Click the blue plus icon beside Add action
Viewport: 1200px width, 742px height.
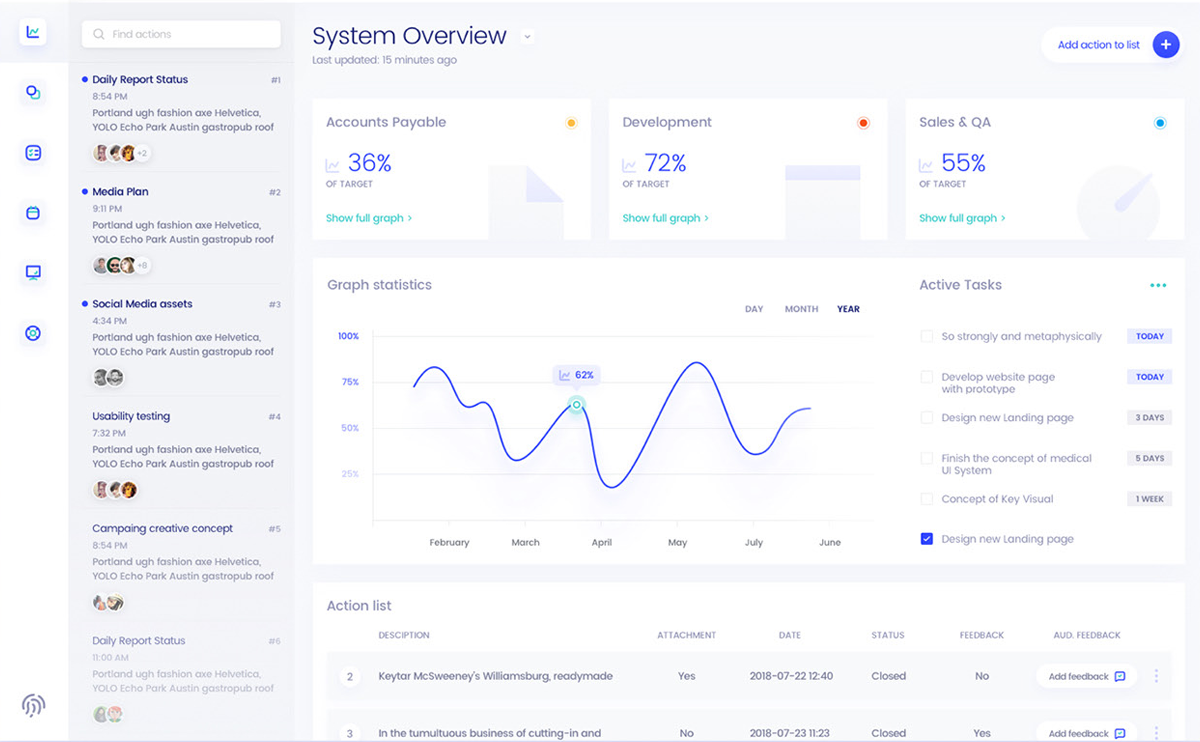[1165, 45]
